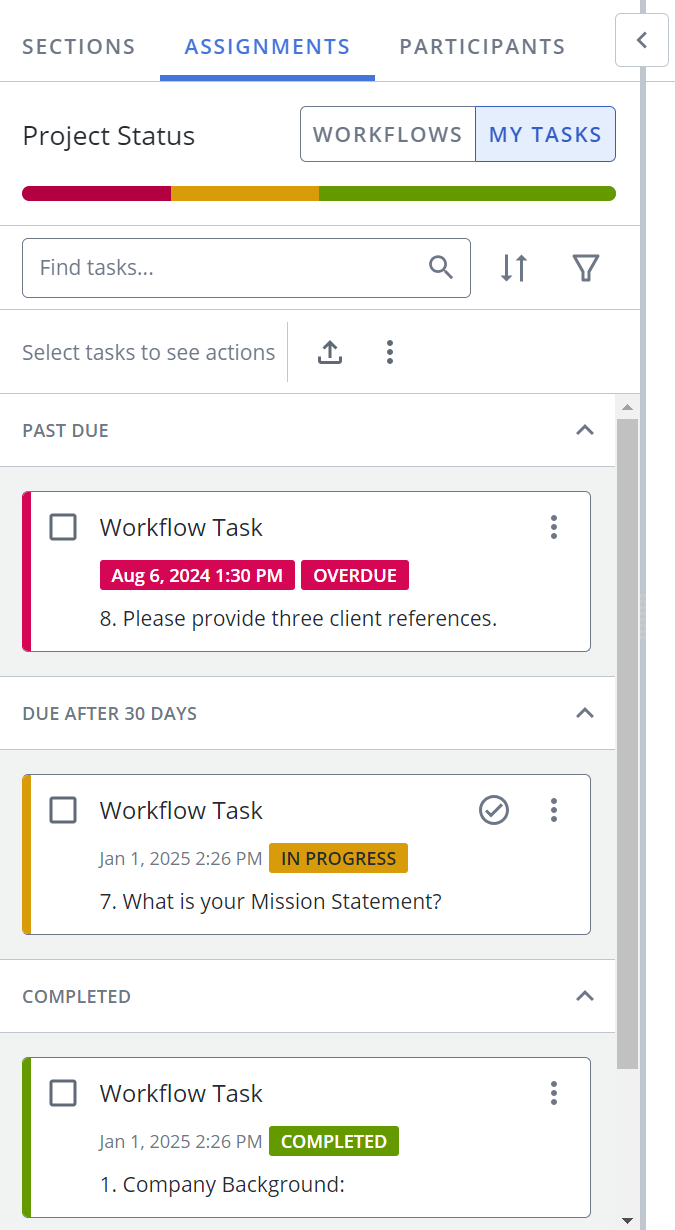Click the search magnifier icon

click(441, 267)
